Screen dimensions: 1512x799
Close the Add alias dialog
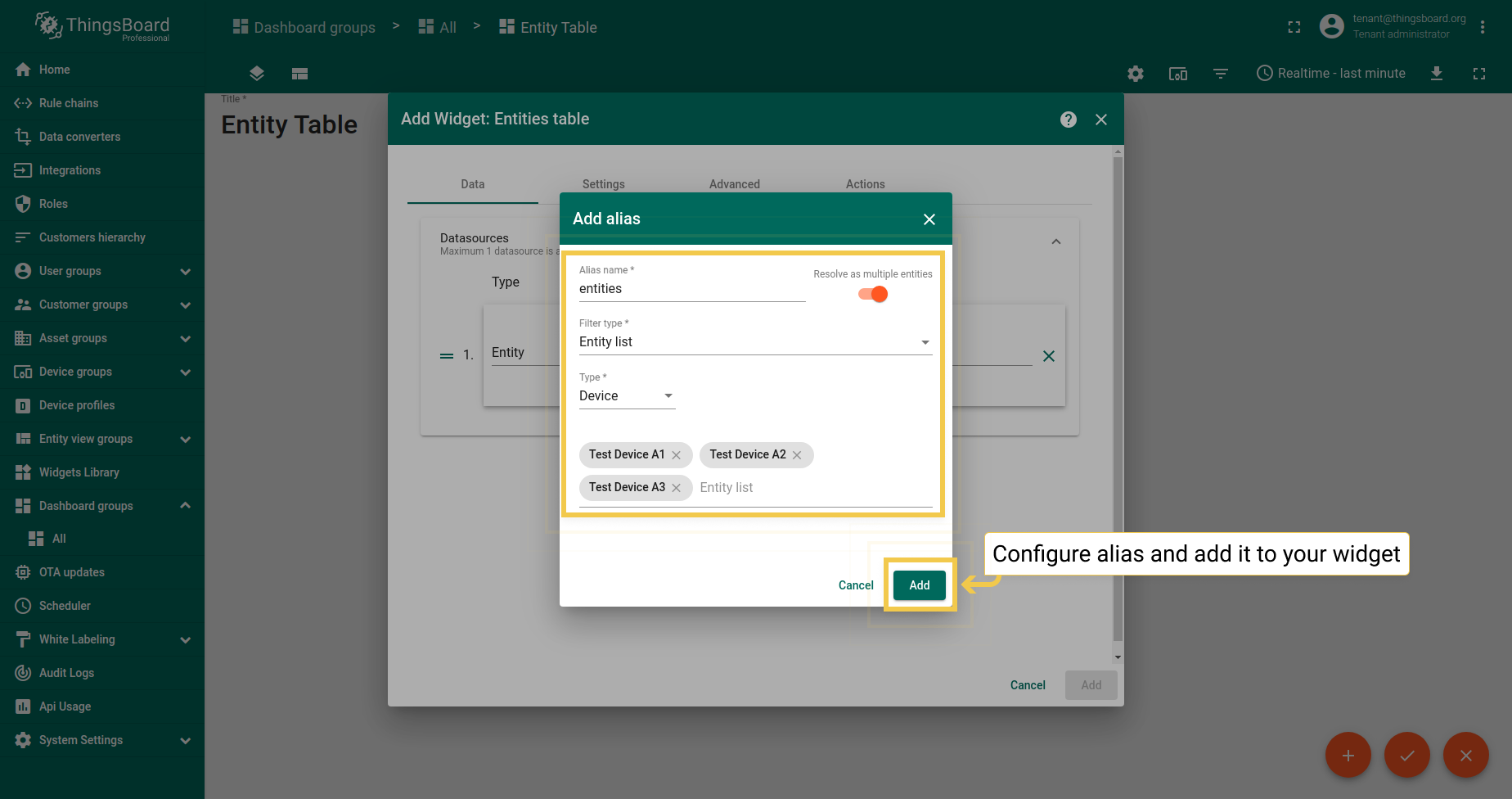coord(929,219)
